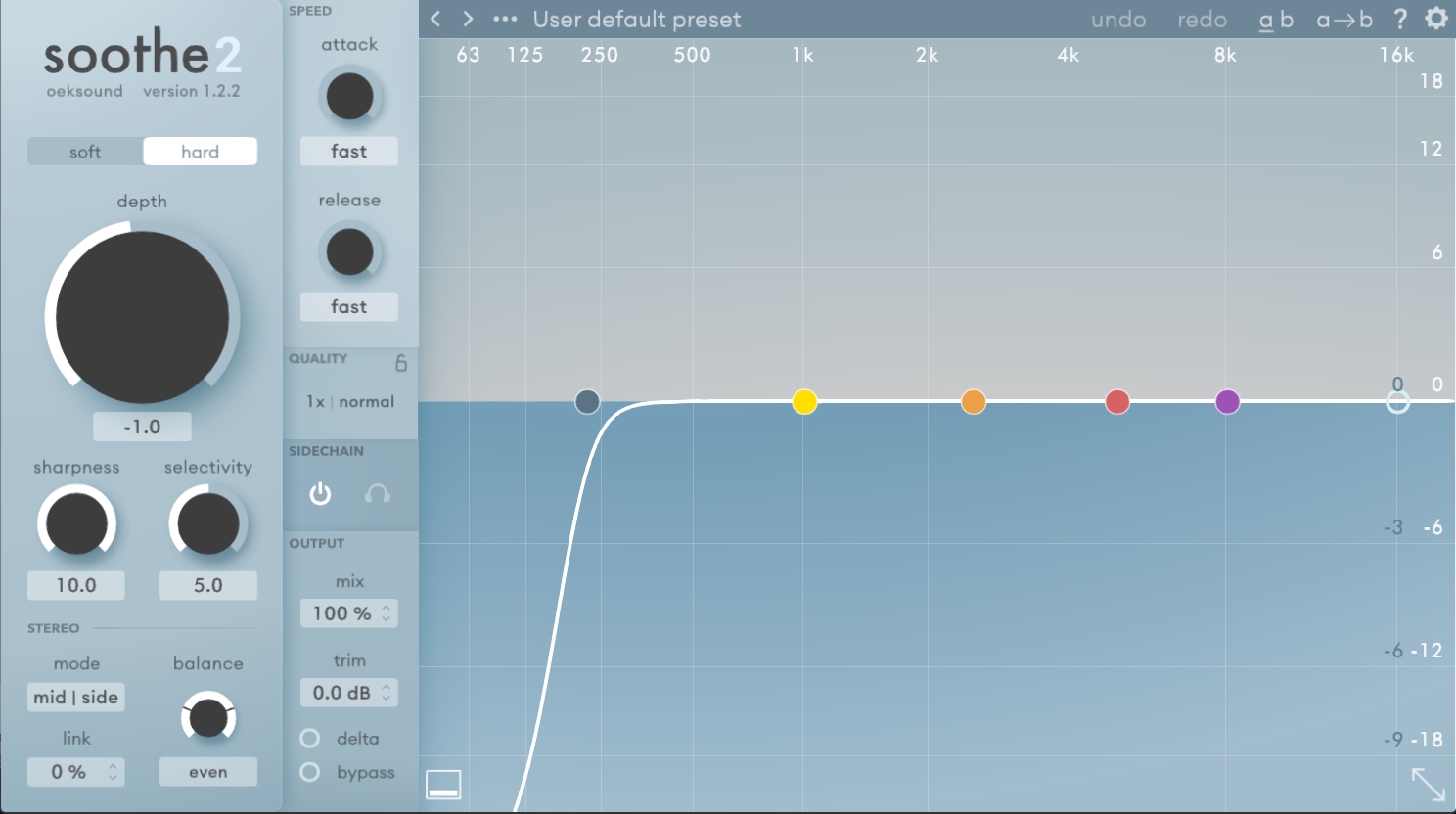Open the settings gear

(1435, 19)
